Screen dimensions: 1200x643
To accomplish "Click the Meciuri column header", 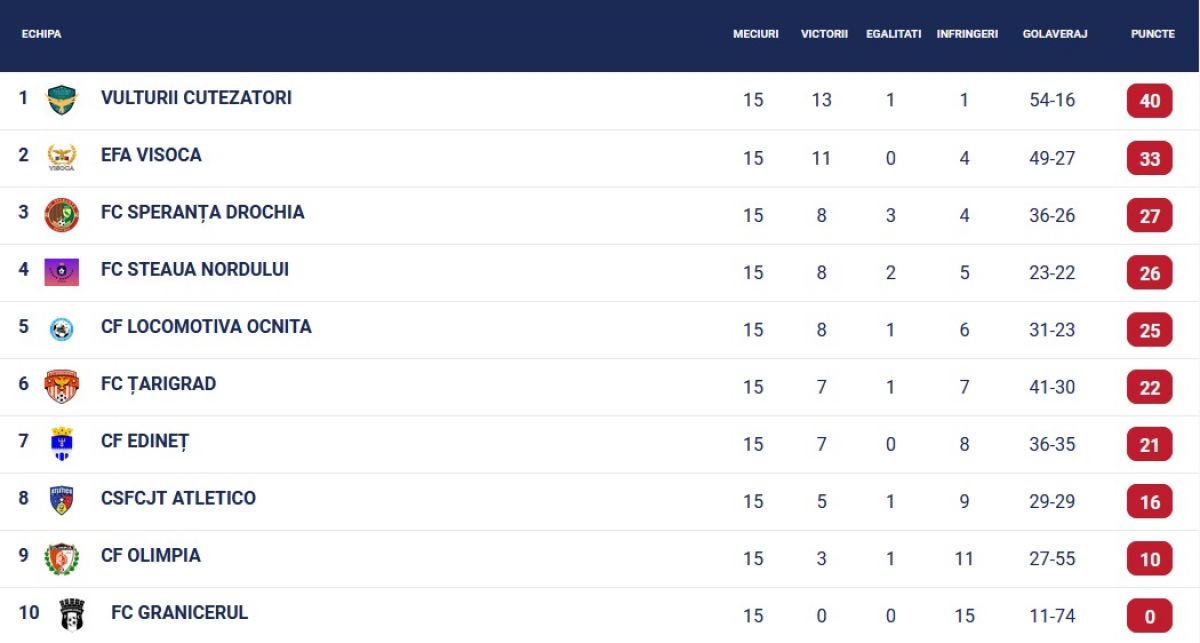I will tap(755, 34).
